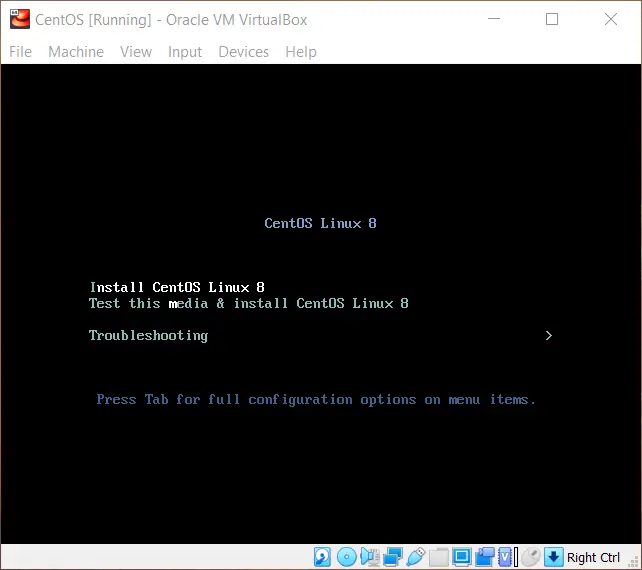
Task: Click the Press Tab configuration hint text
Action: 316,400
